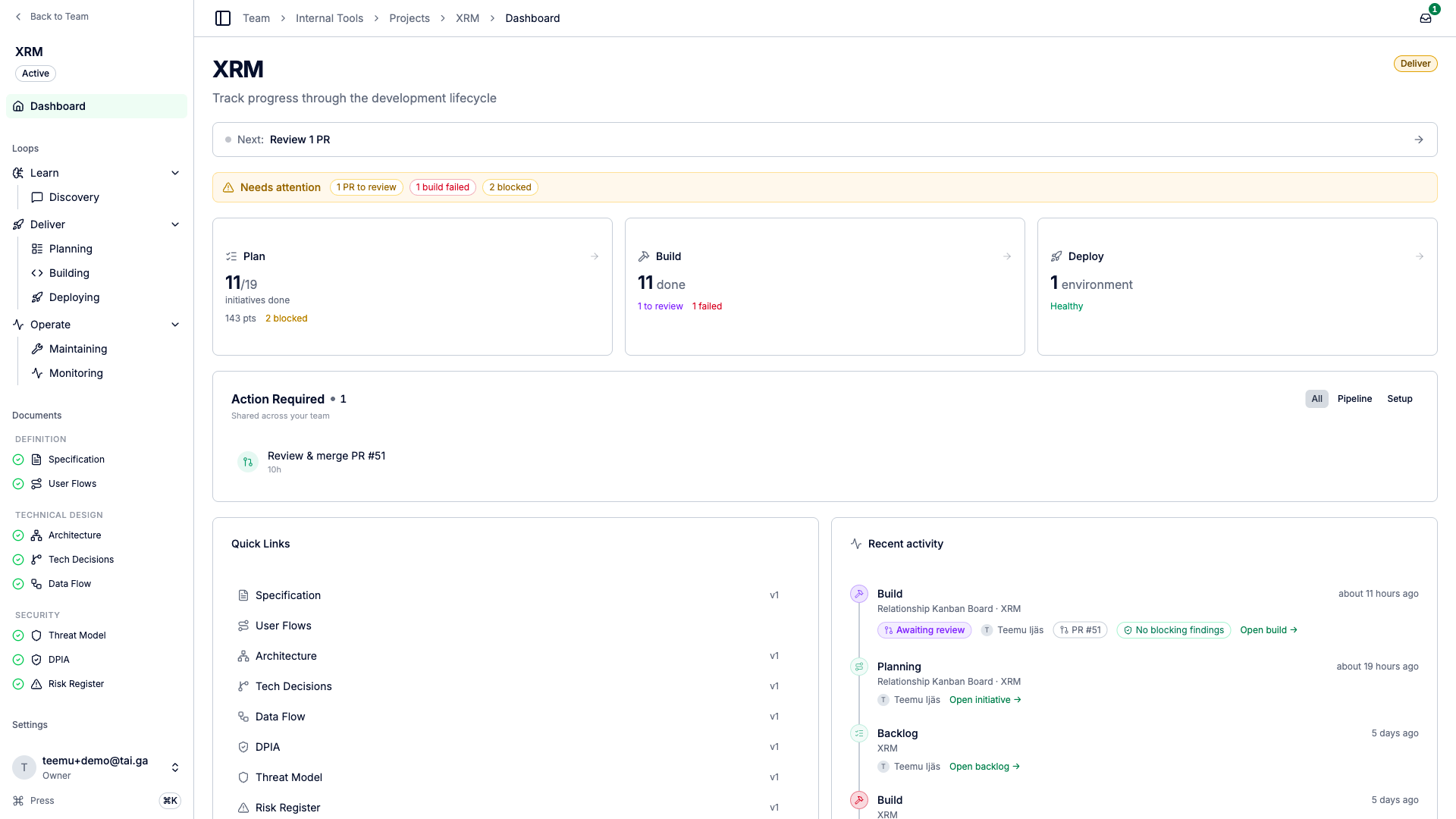Click the command icon next to Press
The image size is (1456, 819).
click(18, 801)
